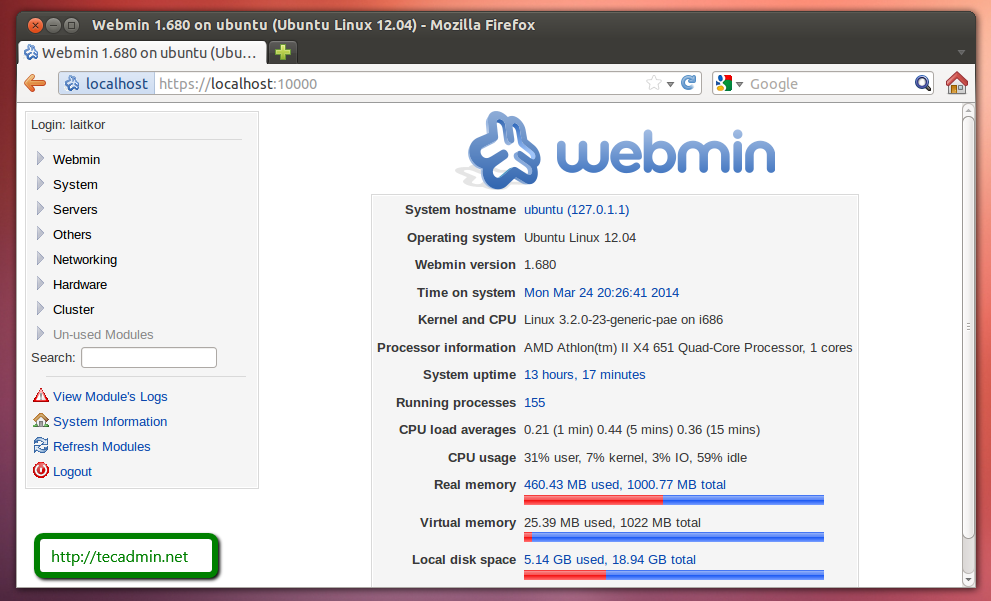Image resolution: width=991 pixels, height=601 pixels.
Task: Click the Login: laitkor text
Action: click(x=68, y=124)
